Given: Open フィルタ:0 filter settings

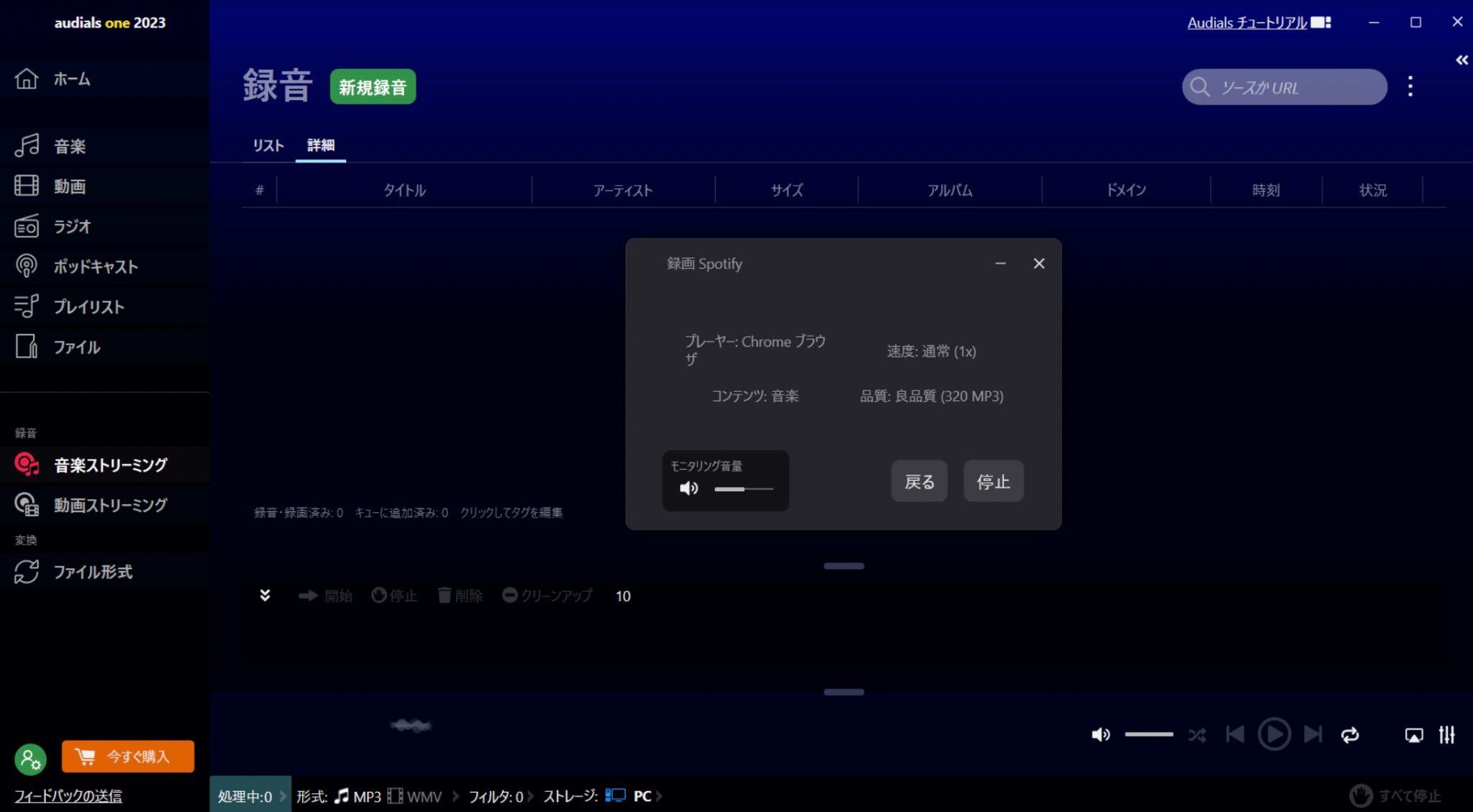Looking at the screenshot, I should coord(496,796).
